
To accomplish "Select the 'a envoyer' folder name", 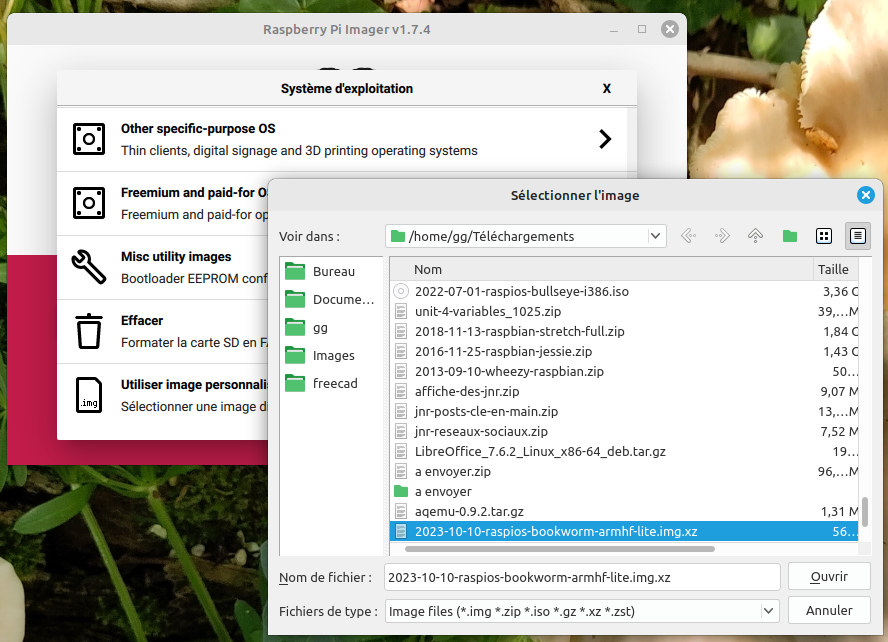I will click(x=443, y=491).
